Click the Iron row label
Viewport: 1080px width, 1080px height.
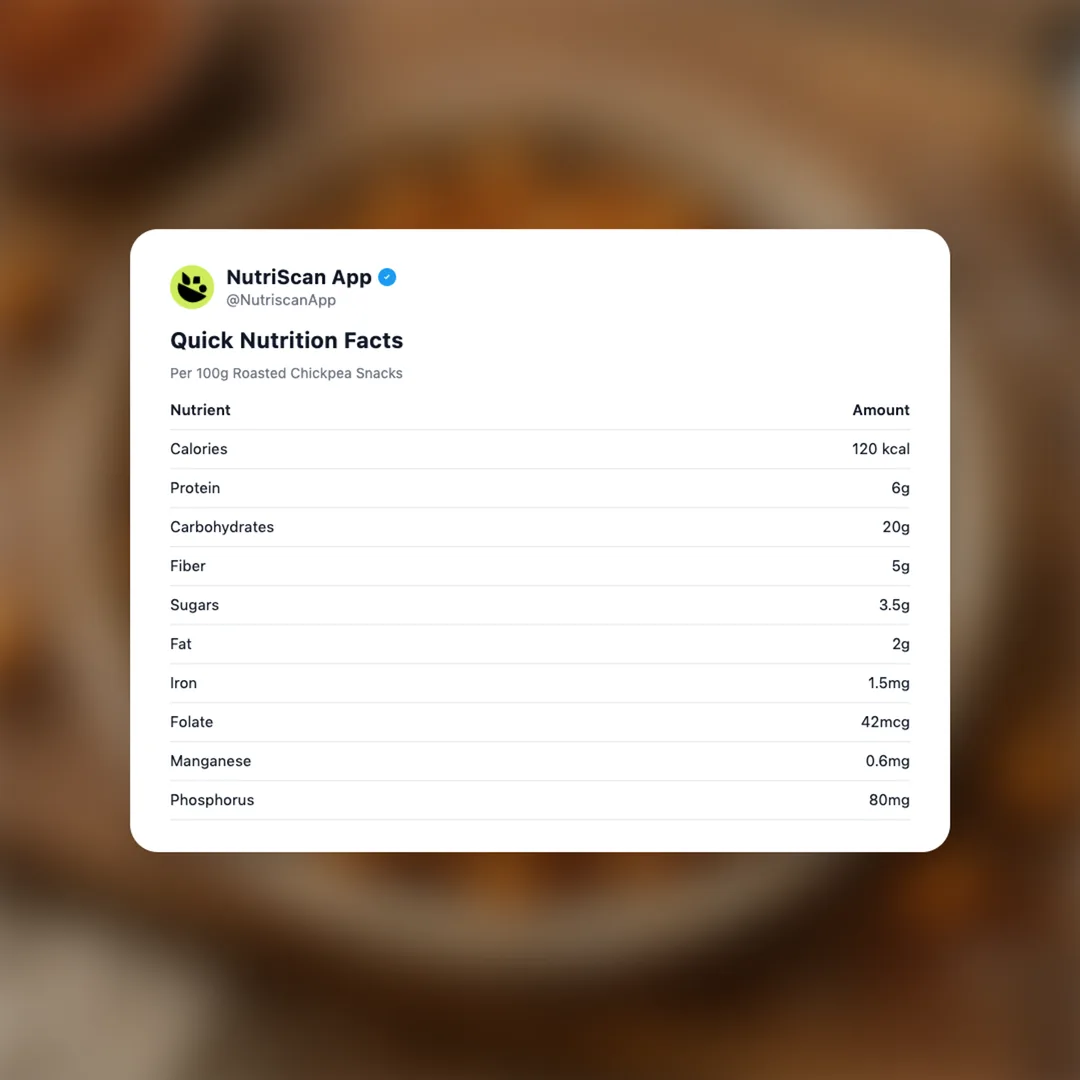point(183,683)
